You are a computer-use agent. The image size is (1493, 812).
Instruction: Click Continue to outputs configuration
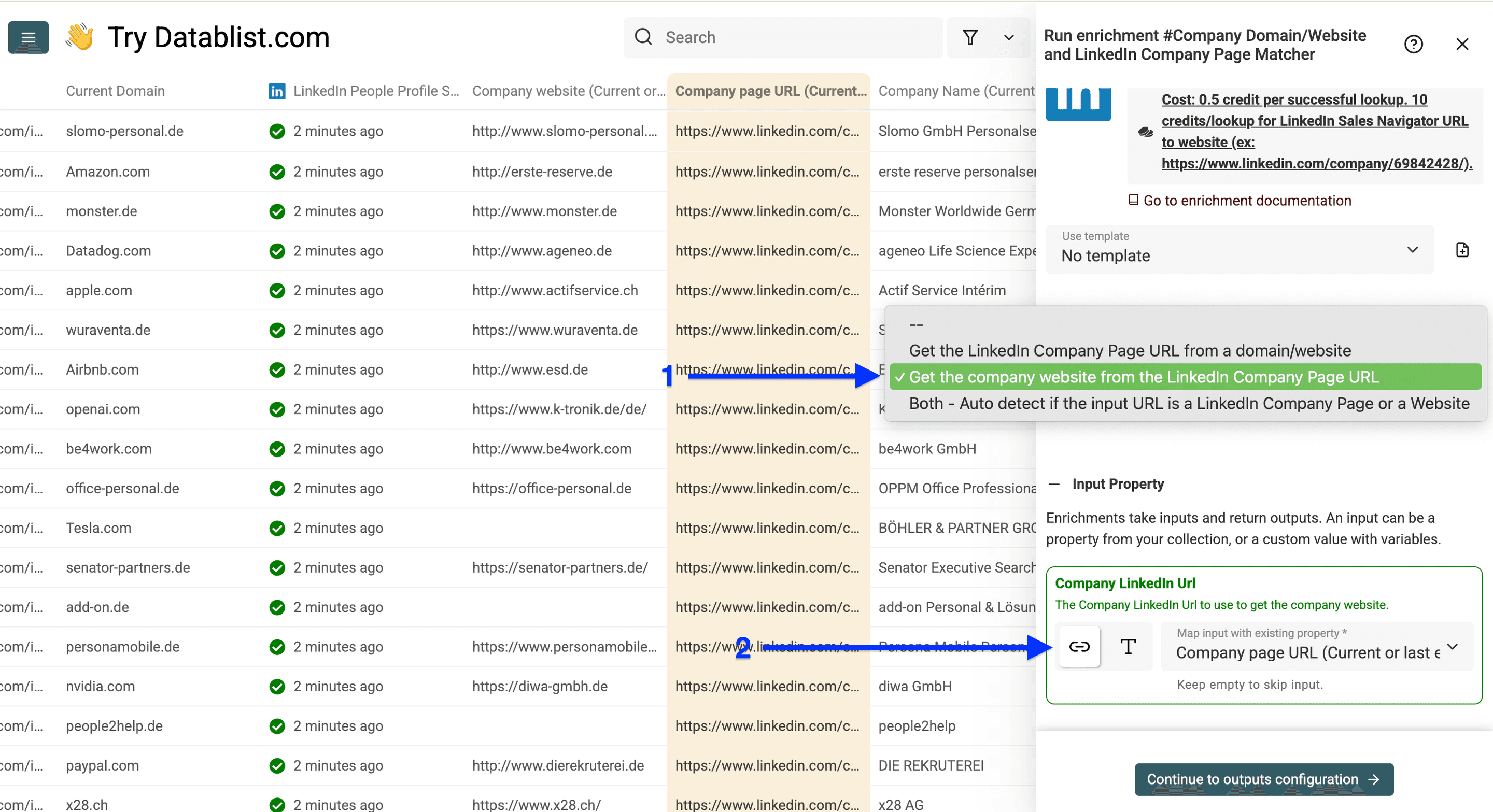pos(1263,779)
